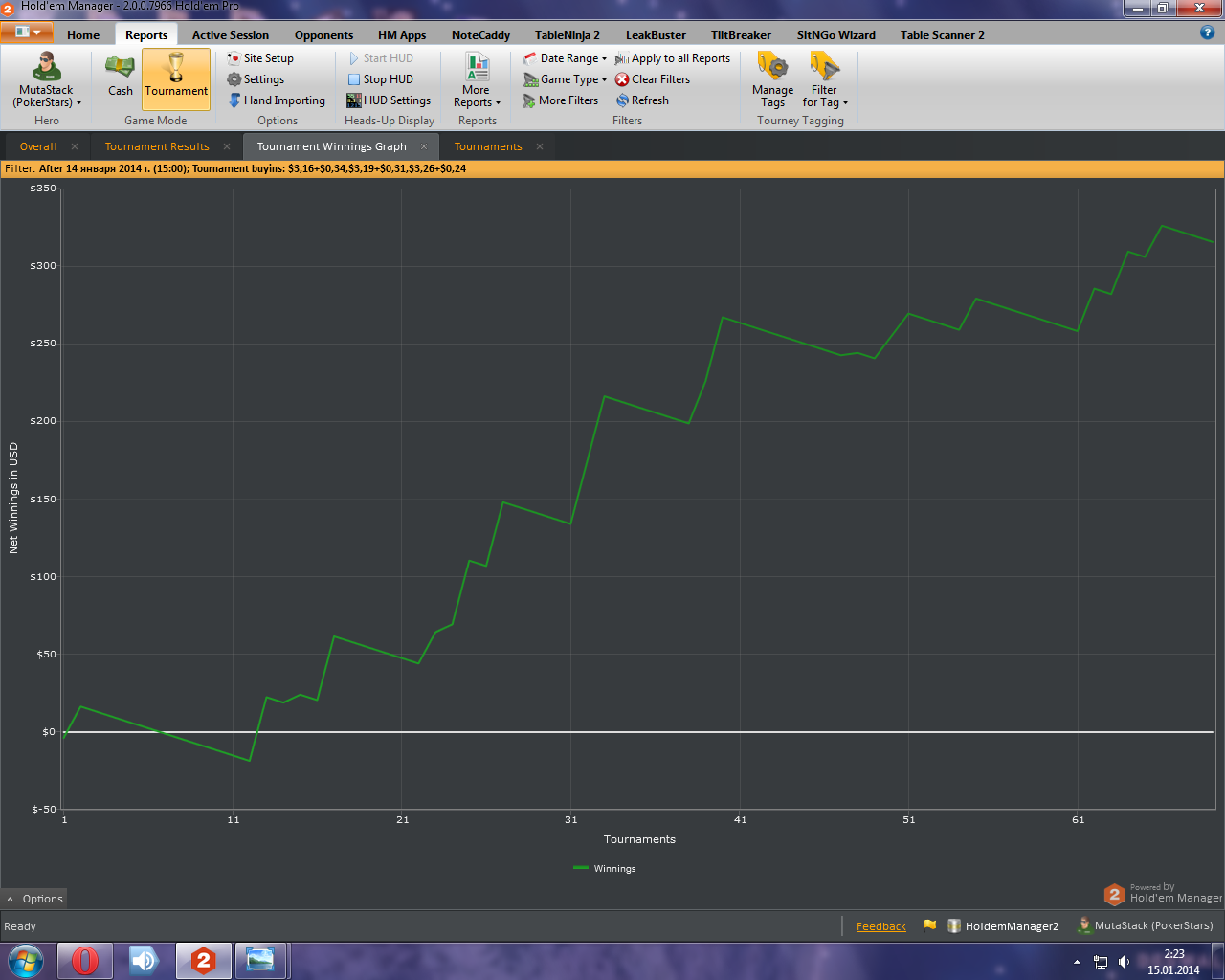Open Hand Importing
The width and height of the screenshot is (1225, 980).
click(277, 100)
